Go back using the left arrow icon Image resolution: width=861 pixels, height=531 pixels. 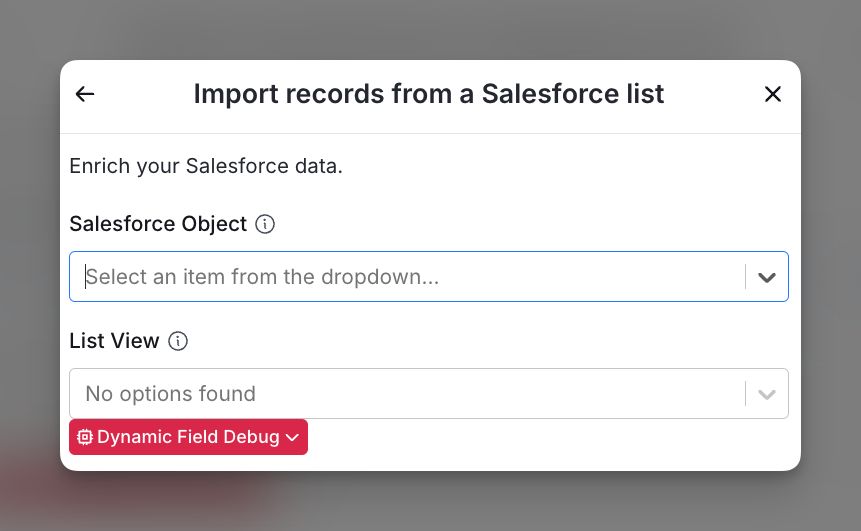85,94
